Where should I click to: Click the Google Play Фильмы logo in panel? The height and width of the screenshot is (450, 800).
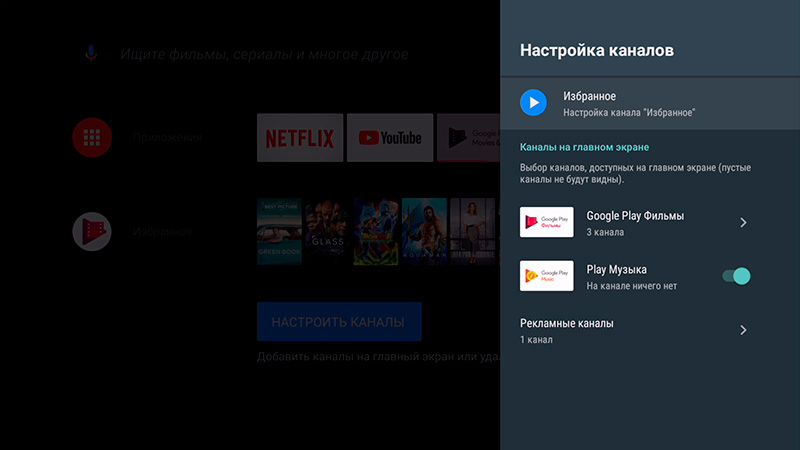tap(547, 222)
